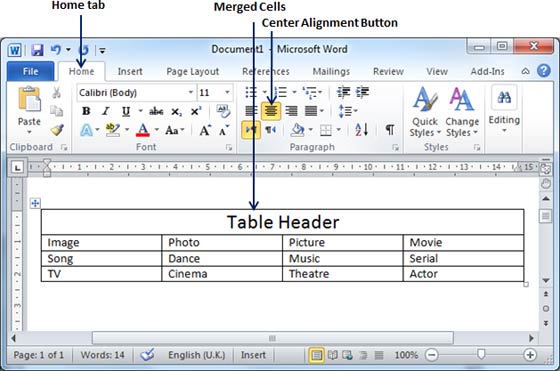
Task: Expand the Paste options arrow
Action: [29, 132]
